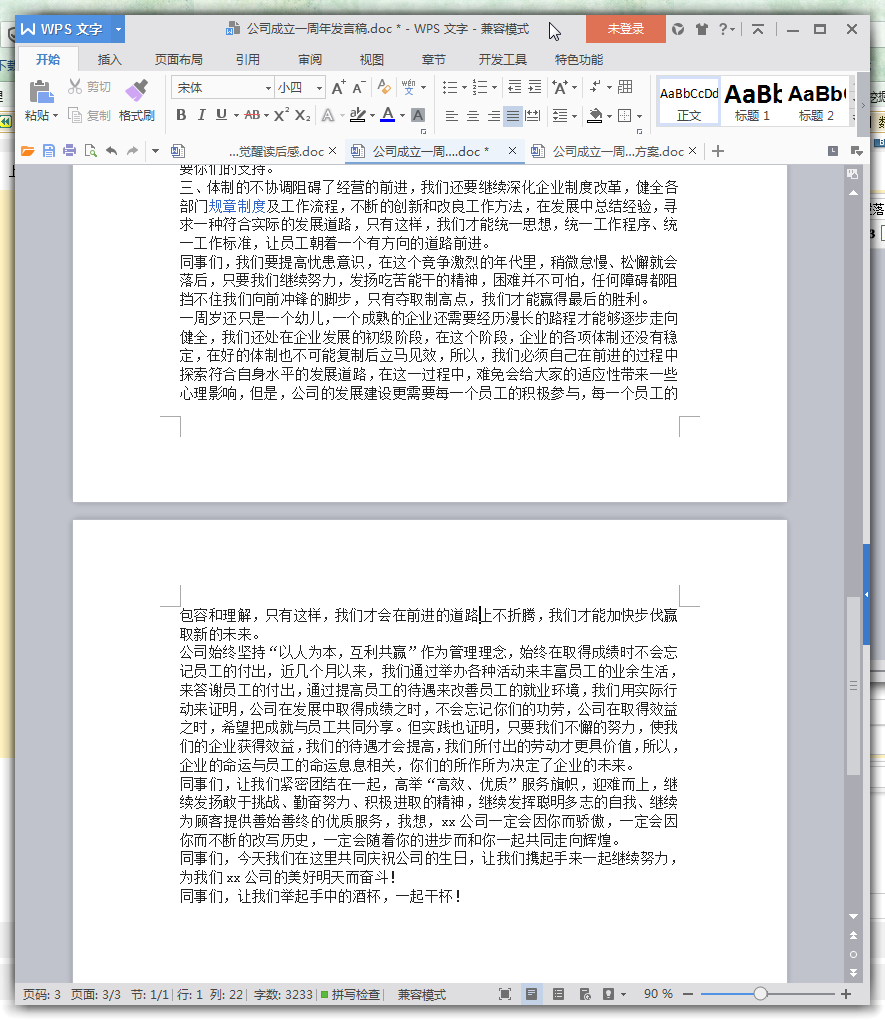Click the increase indent icon
The height and width of the screenshot is (1020, 885).
coord(535,87)
